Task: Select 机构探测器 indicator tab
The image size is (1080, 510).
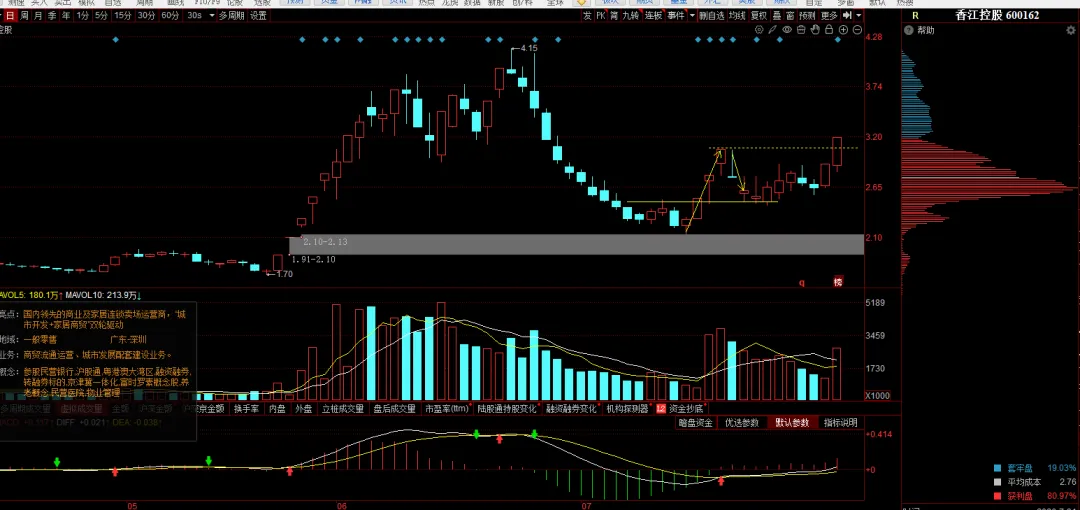Action: pyautogui.click(x=627, y=409)
